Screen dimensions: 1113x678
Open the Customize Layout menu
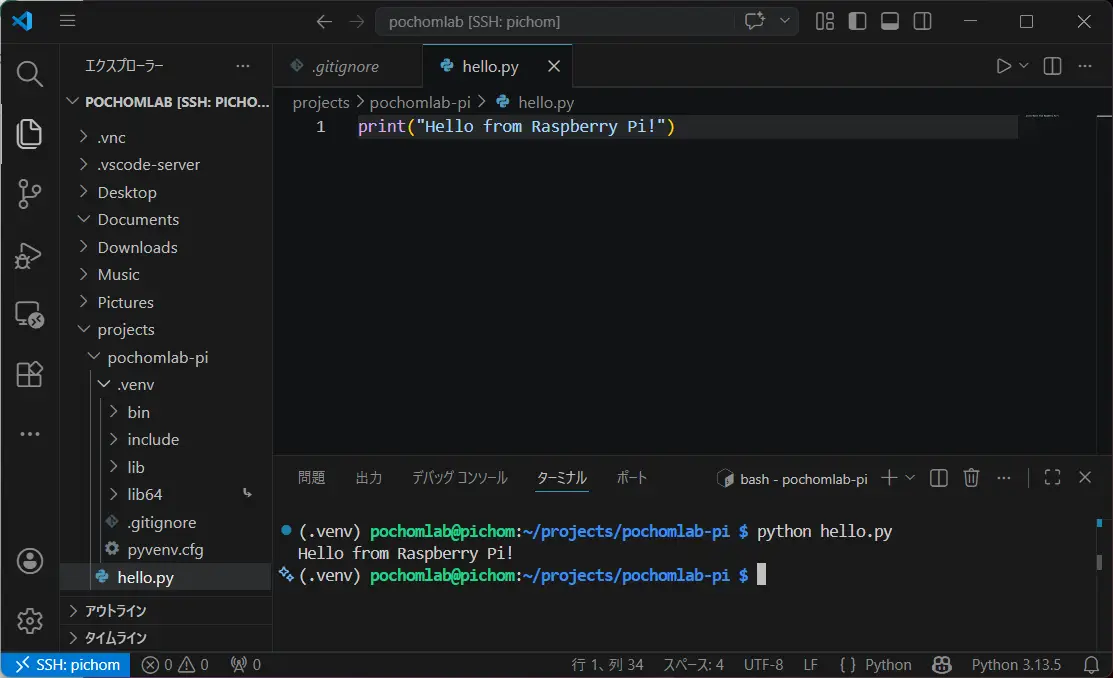tap(825, 21)
